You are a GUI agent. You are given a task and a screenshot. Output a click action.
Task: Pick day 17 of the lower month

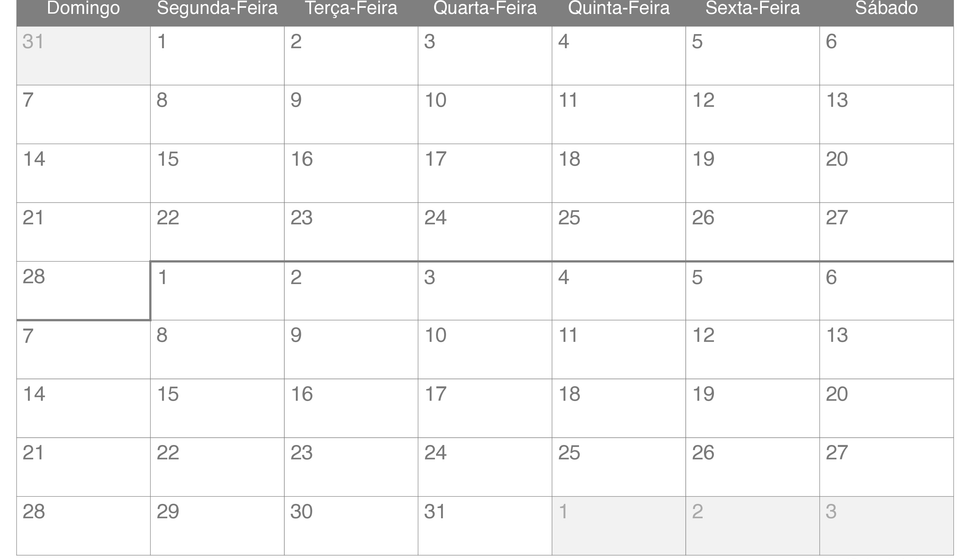click(x=485, y=408)
